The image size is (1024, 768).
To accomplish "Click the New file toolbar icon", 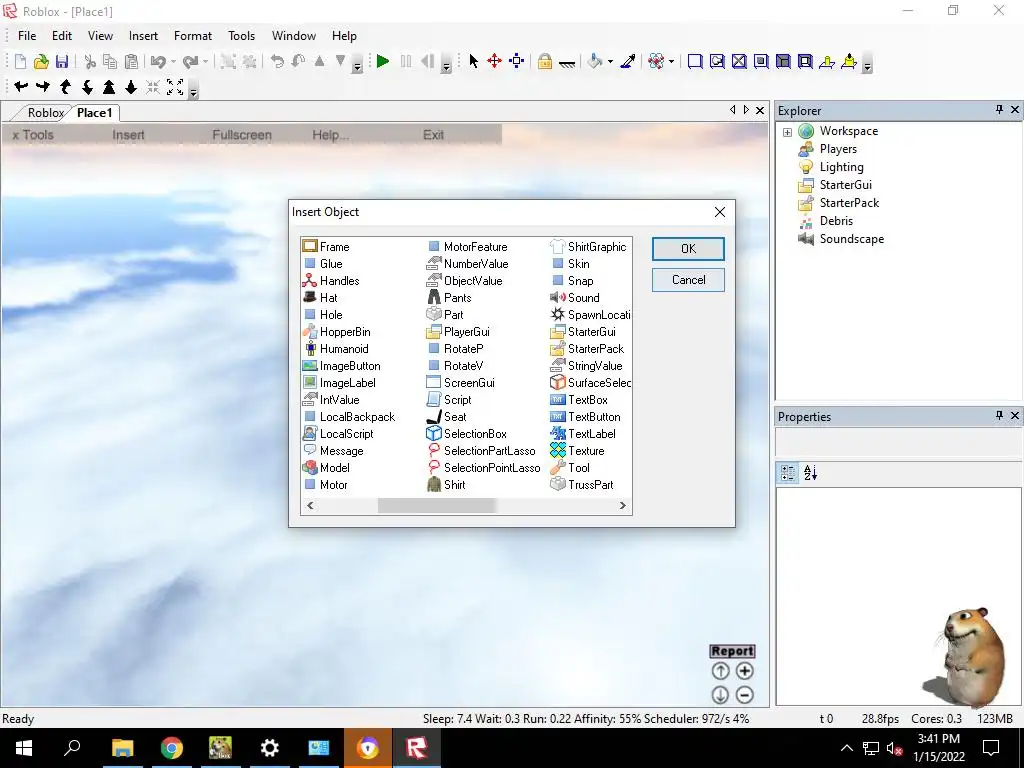I will pyautogui.click(x=20, y=61).
